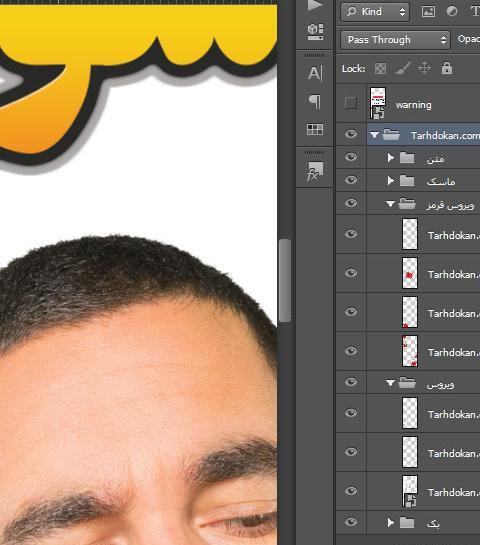Hide the ویروس قرمز group
The width and height of the screenshot is (480, 545).
pyautogui.click(x=351, y=203)
